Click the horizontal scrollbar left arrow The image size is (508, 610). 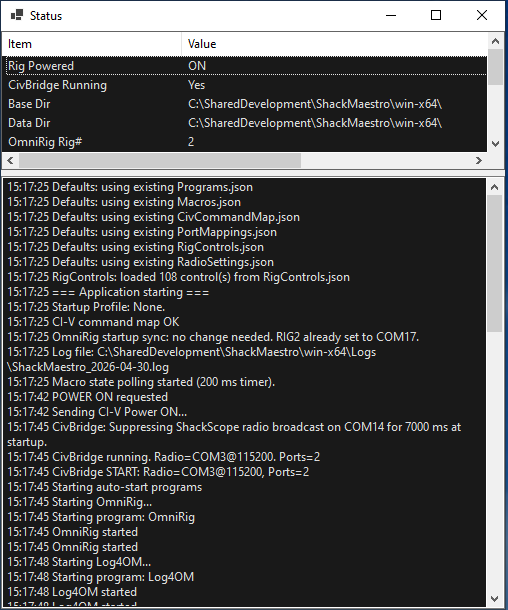pos(11,160)
